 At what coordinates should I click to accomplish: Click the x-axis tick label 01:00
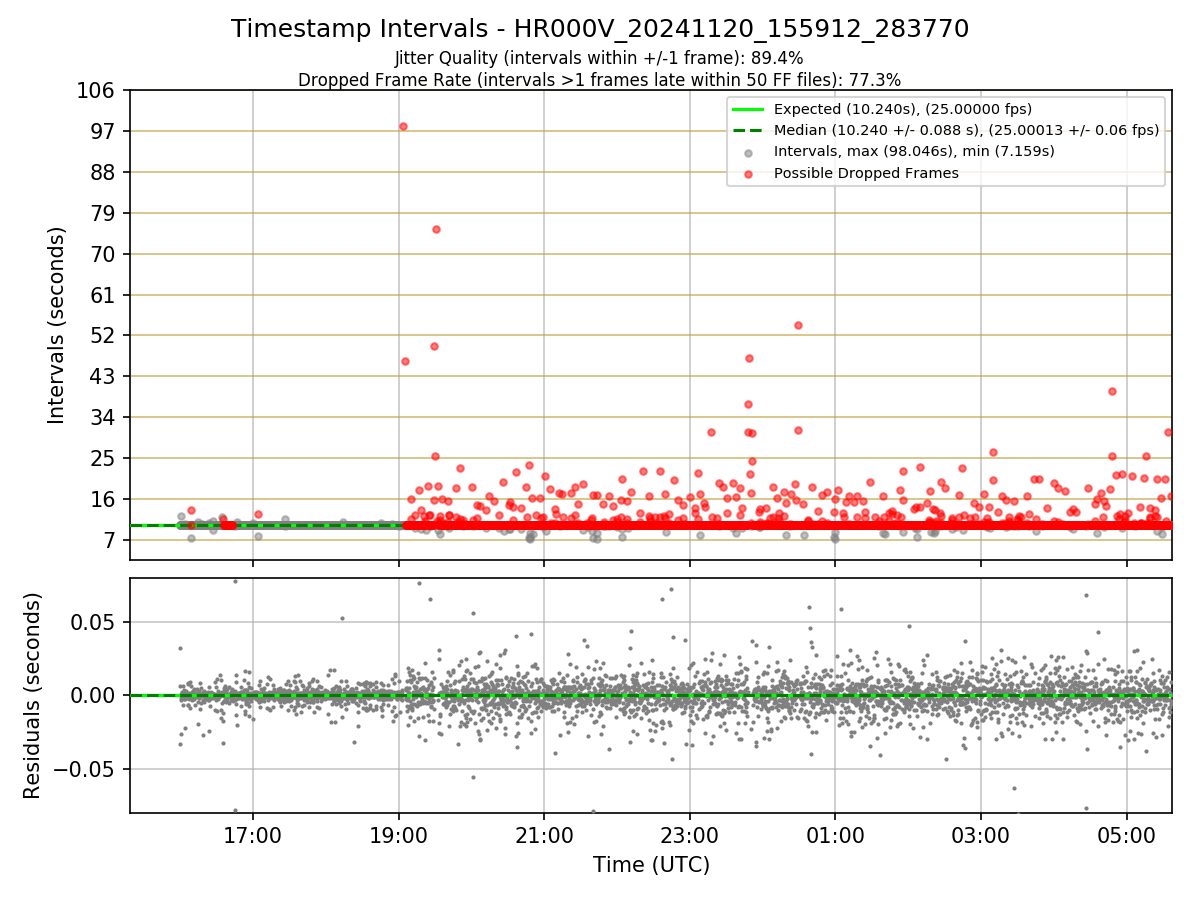(836, 834)
